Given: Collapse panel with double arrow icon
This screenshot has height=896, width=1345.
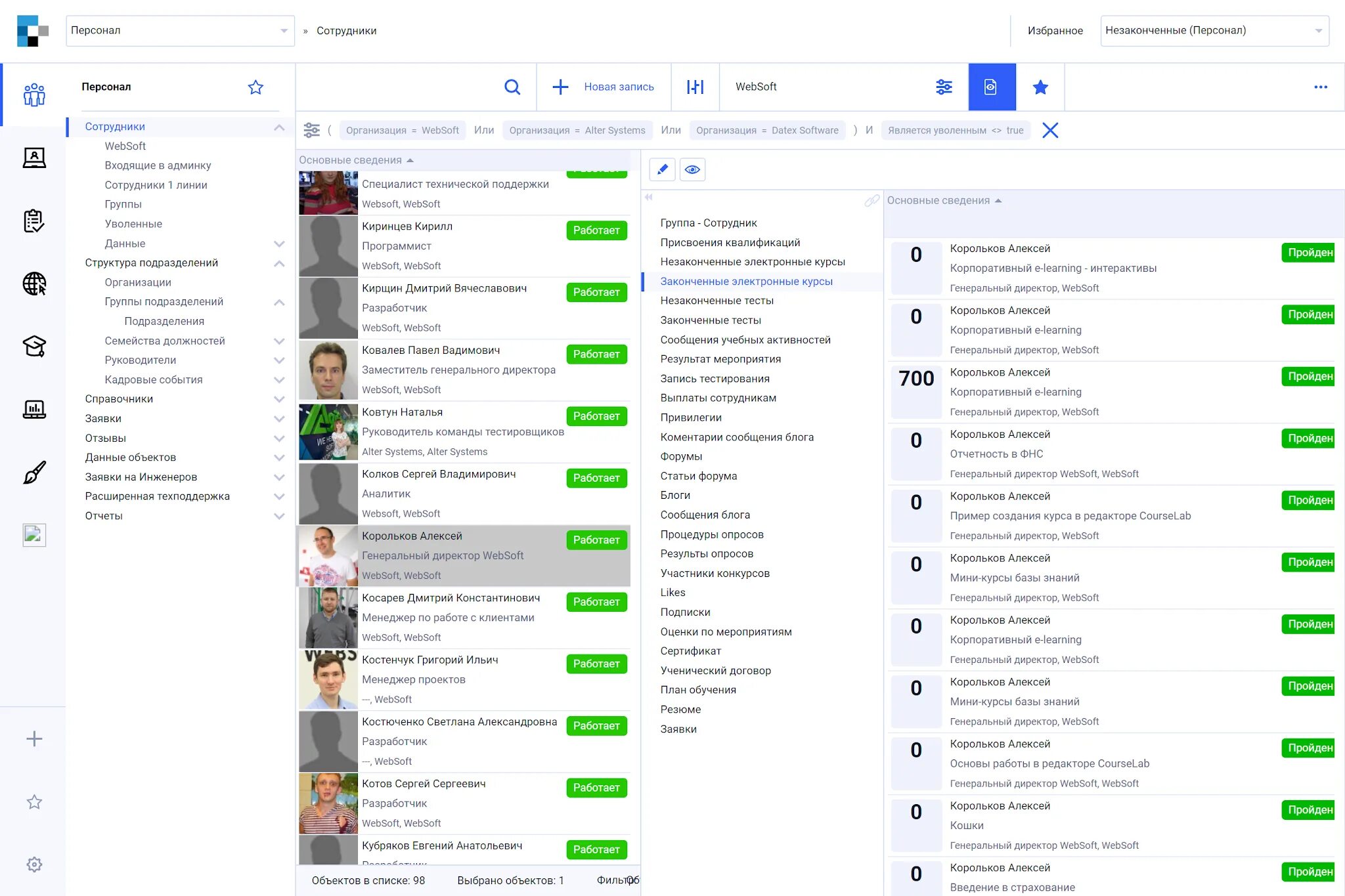Looking at the screenshot, I should point(649,197).
